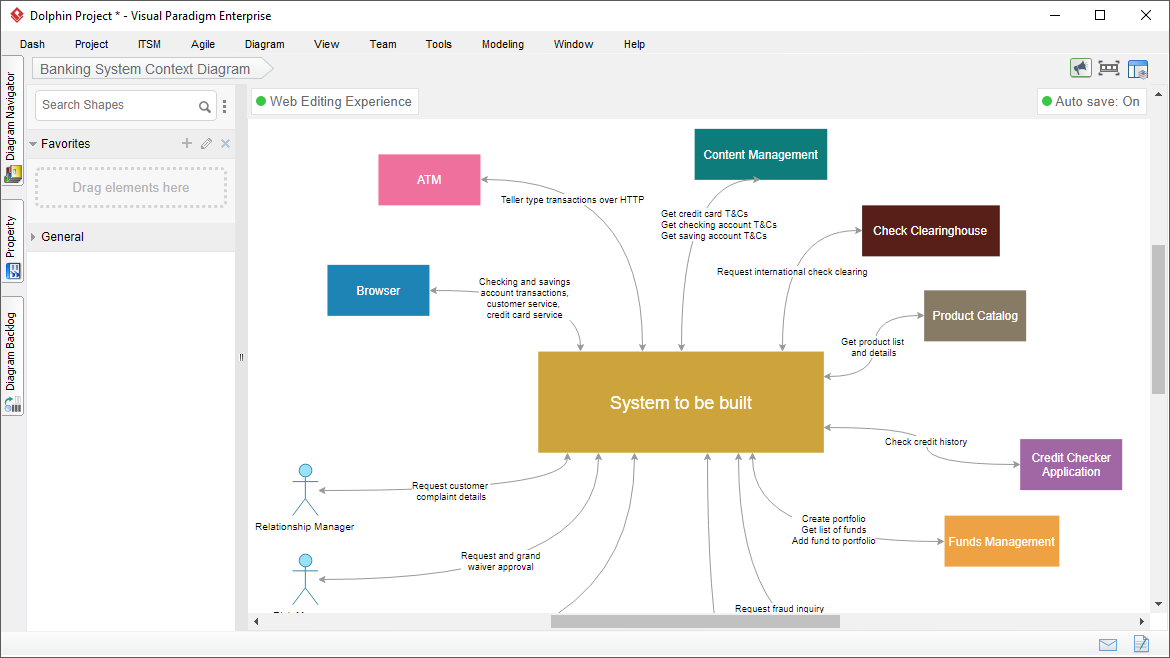Click the scroll left arrow

coord(256,621)
